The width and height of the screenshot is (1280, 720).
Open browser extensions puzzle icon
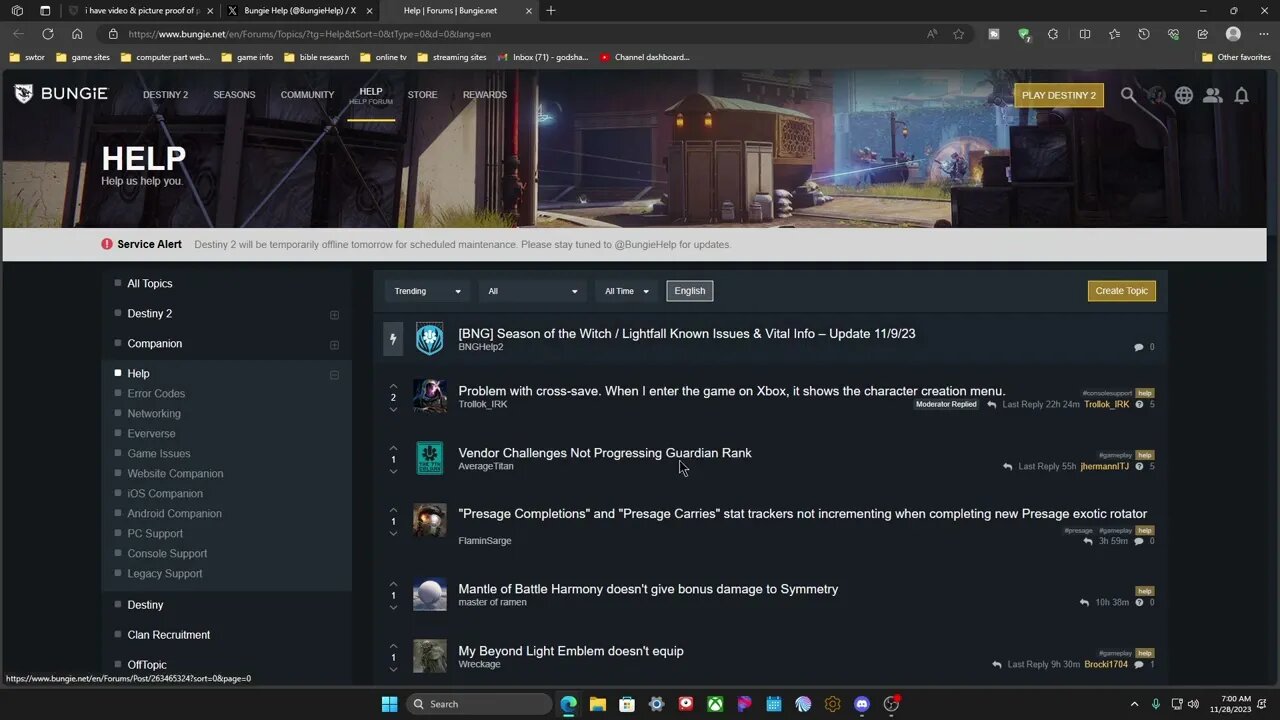click(1053, 33)
